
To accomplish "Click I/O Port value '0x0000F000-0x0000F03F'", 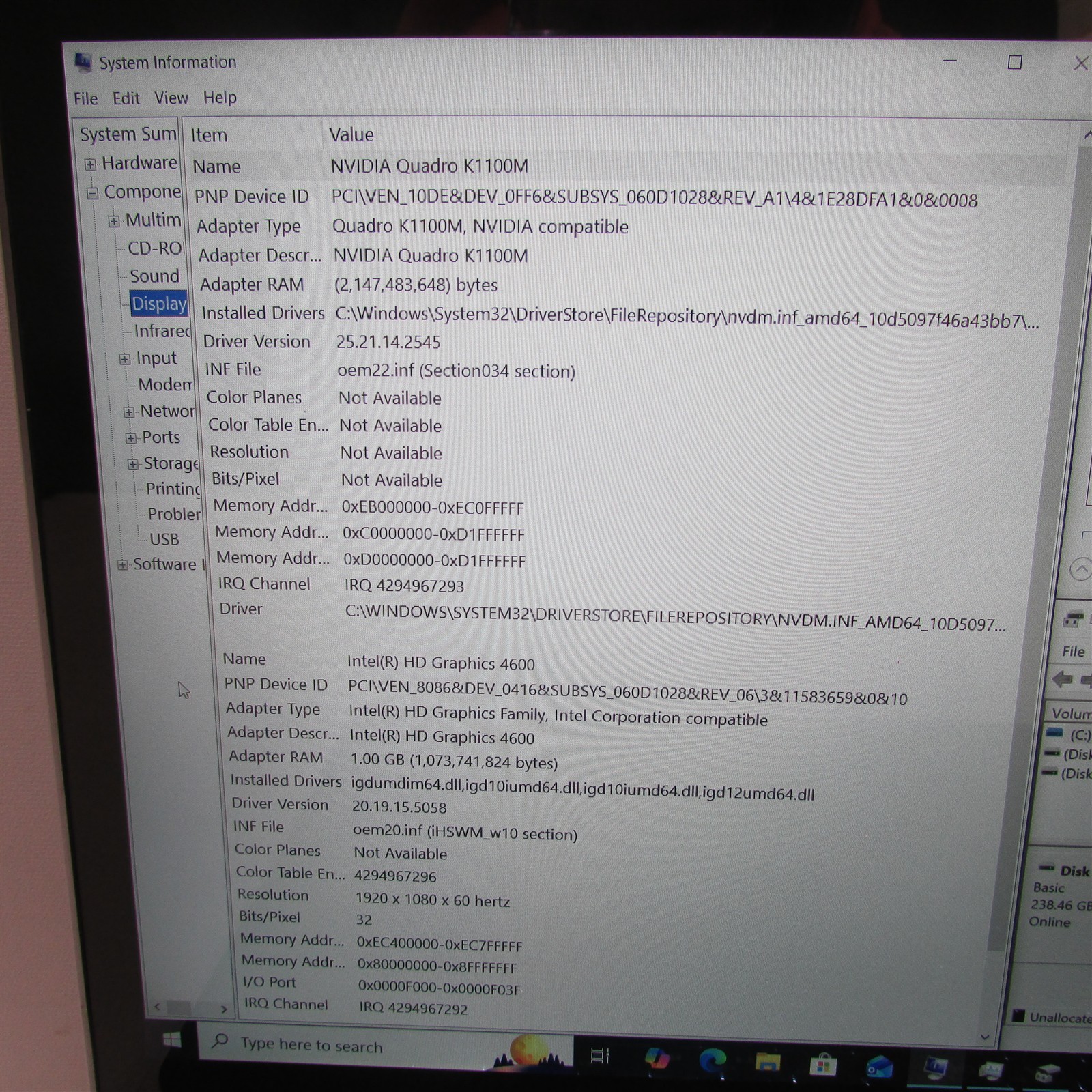I will coord(439,988).
